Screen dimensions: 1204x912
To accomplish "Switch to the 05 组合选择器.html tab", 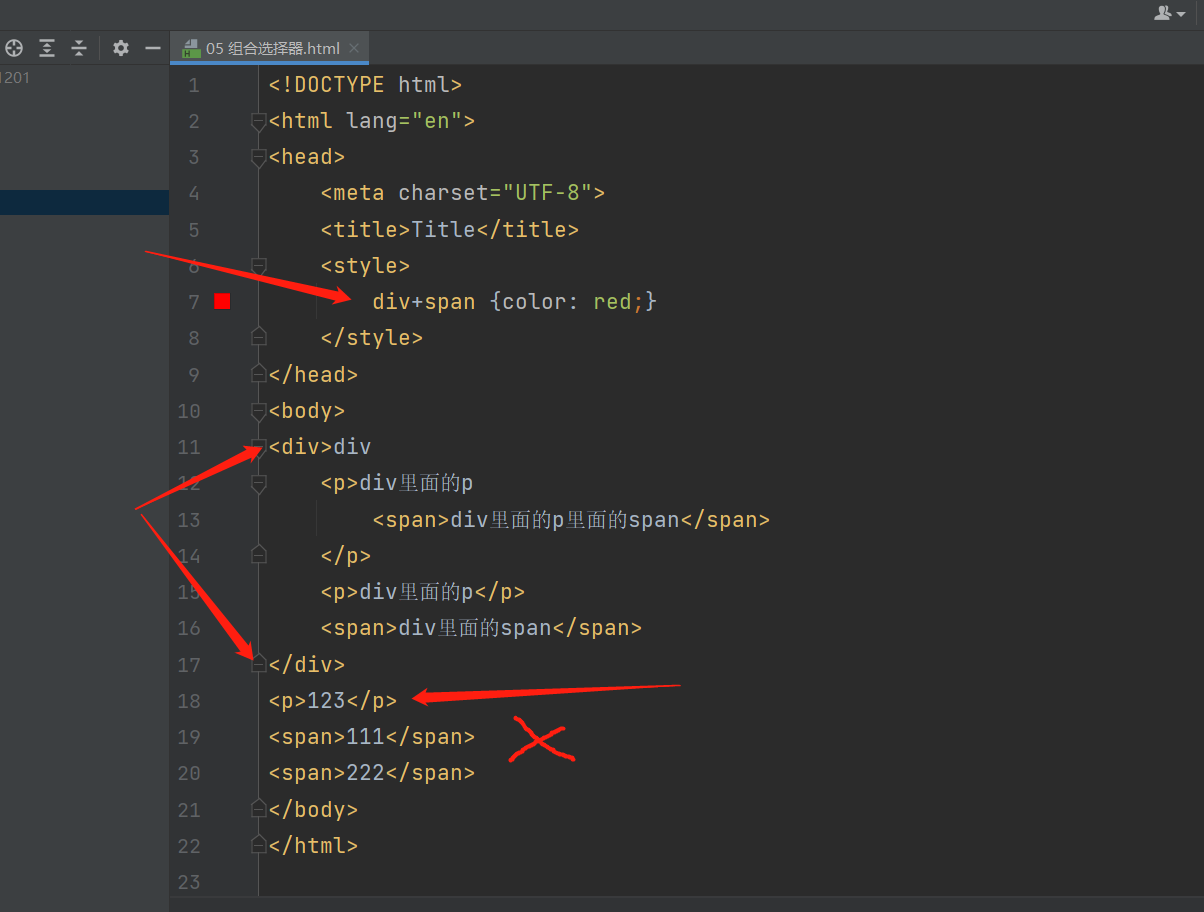I will 272,48.
